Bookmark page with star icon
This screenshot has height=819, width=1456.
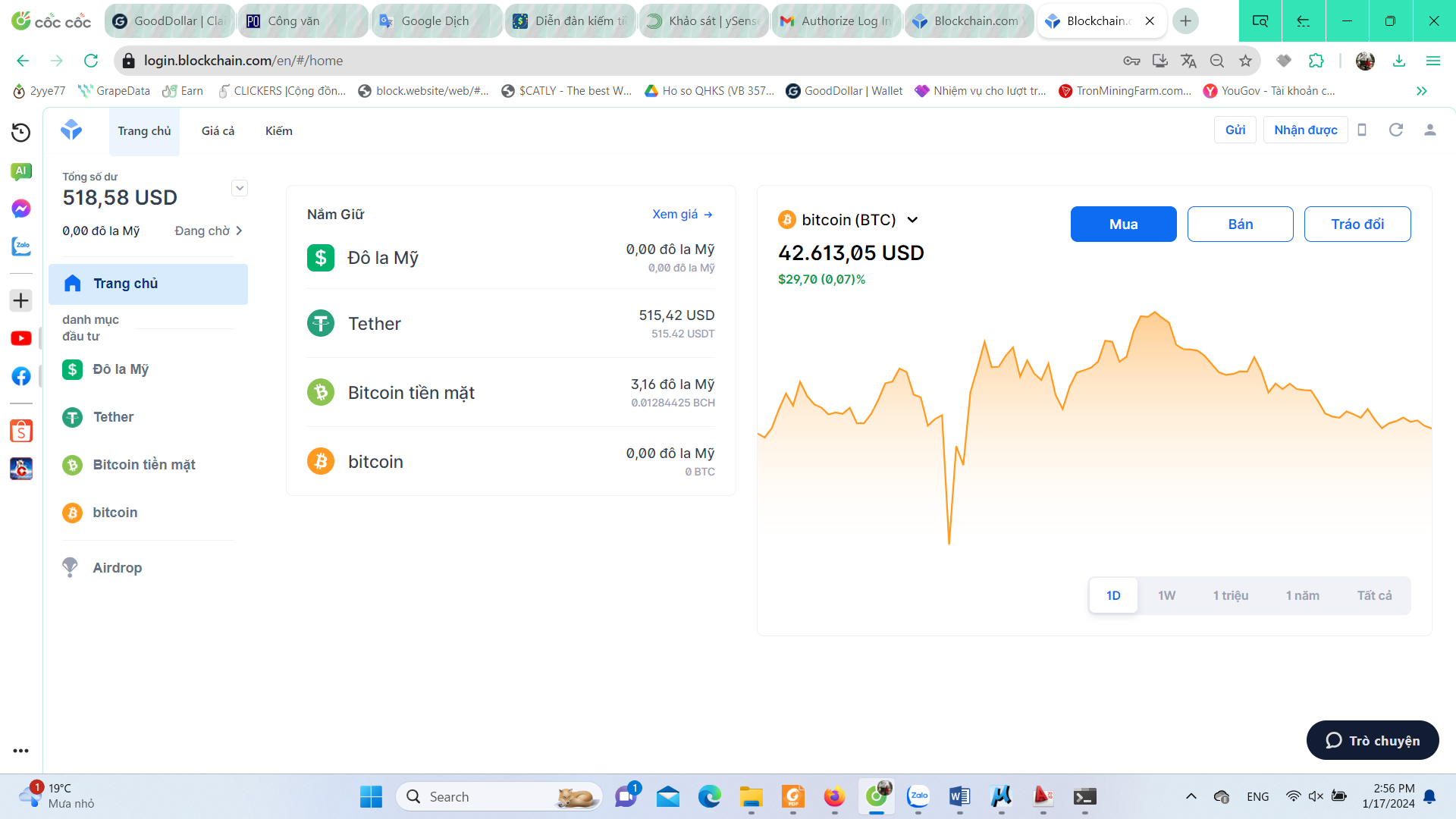point(1245,61)
